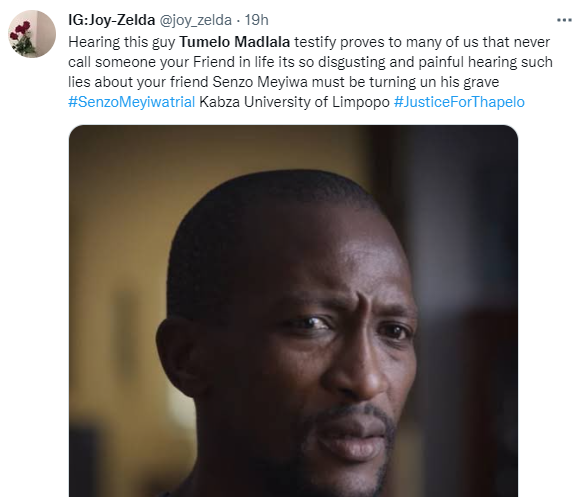Click the bold Tumelo Madlala name
577x497 pixels.
[234, 42]
